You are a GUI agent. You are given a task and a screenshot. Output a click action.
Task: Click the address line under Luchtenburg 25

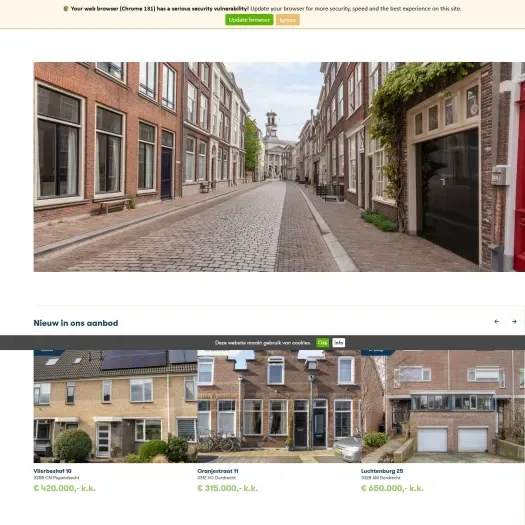point(381,478)
